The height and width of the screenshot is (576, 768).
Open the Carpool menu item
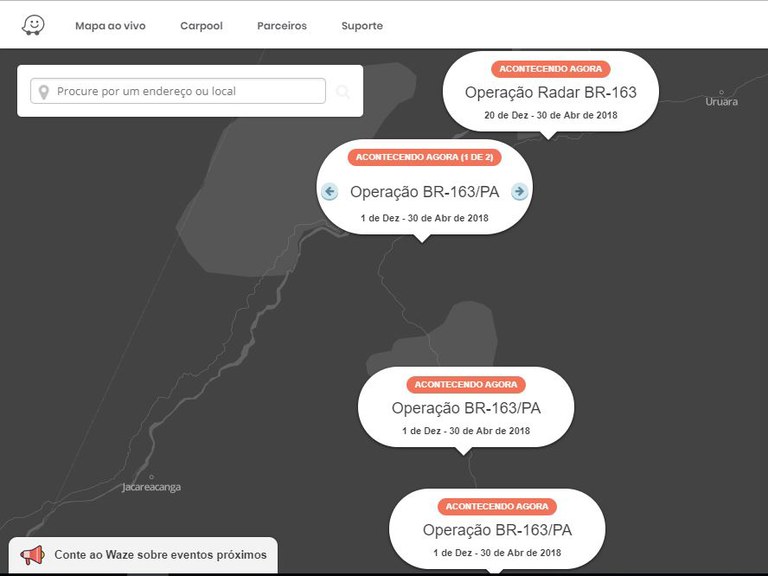[201, 26]
